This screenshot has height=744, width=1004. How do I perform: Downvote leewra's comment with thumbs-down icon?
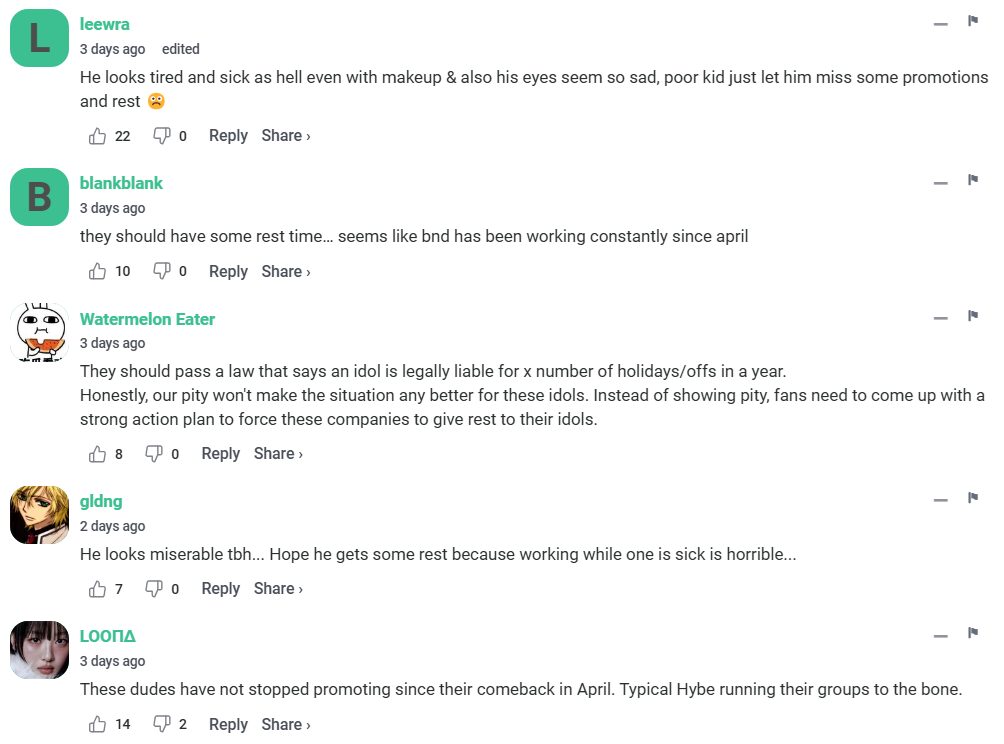[161, 136]
